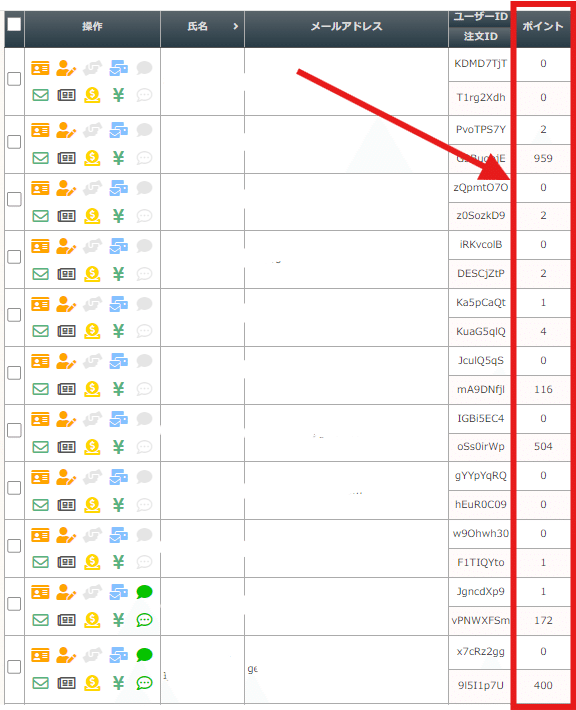Click green yen icon in oSs0irWp row
The height and width of the screenshot is (710, 576).
pos(118,446)
